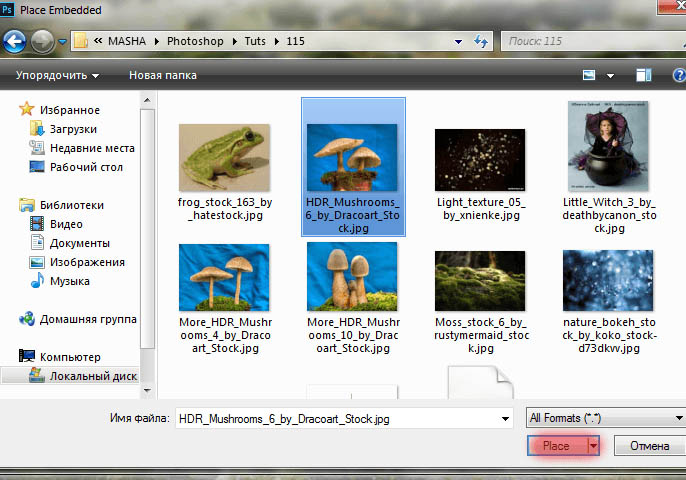The height and width of the screenshot is (480, 686).
Task: Click sidebar scrollbar down arrow
Action: [147, 390]
